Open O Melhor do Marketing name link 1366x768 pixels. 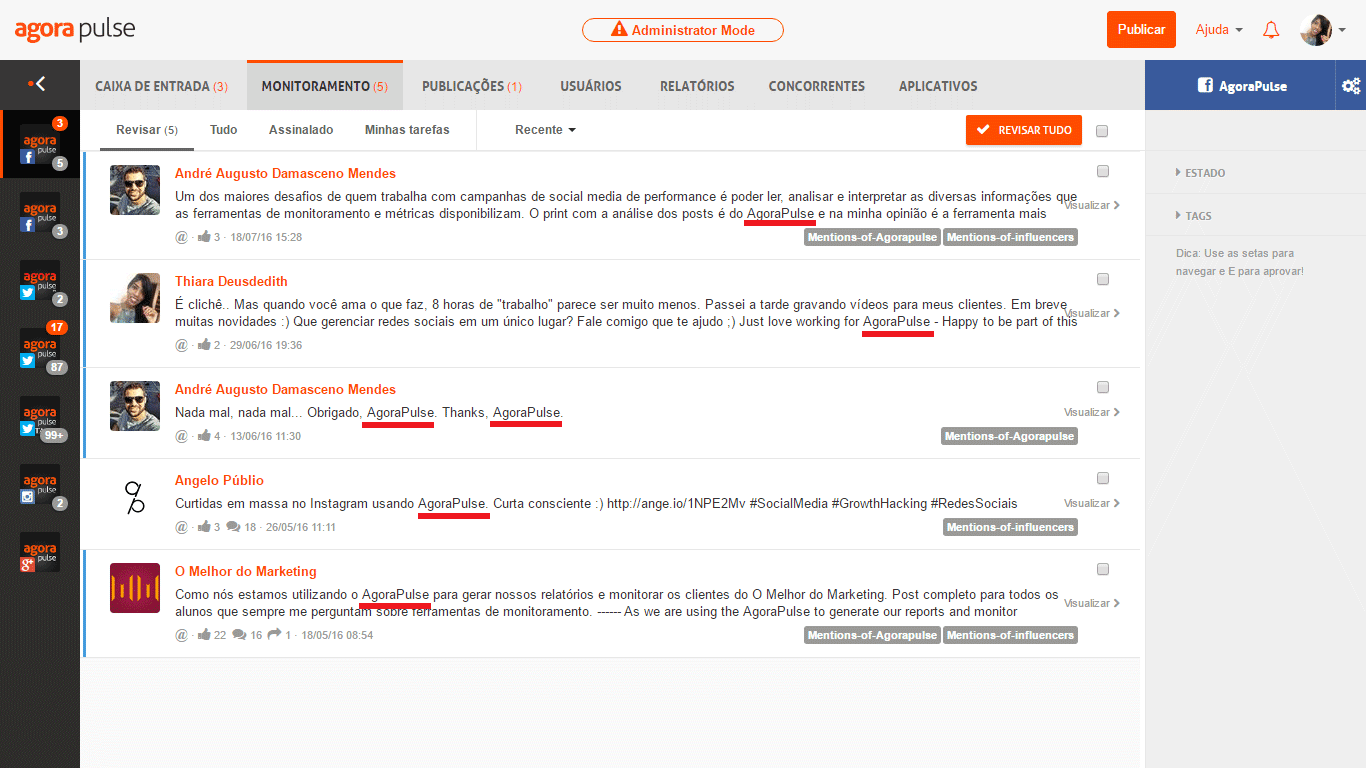[246, 571]
